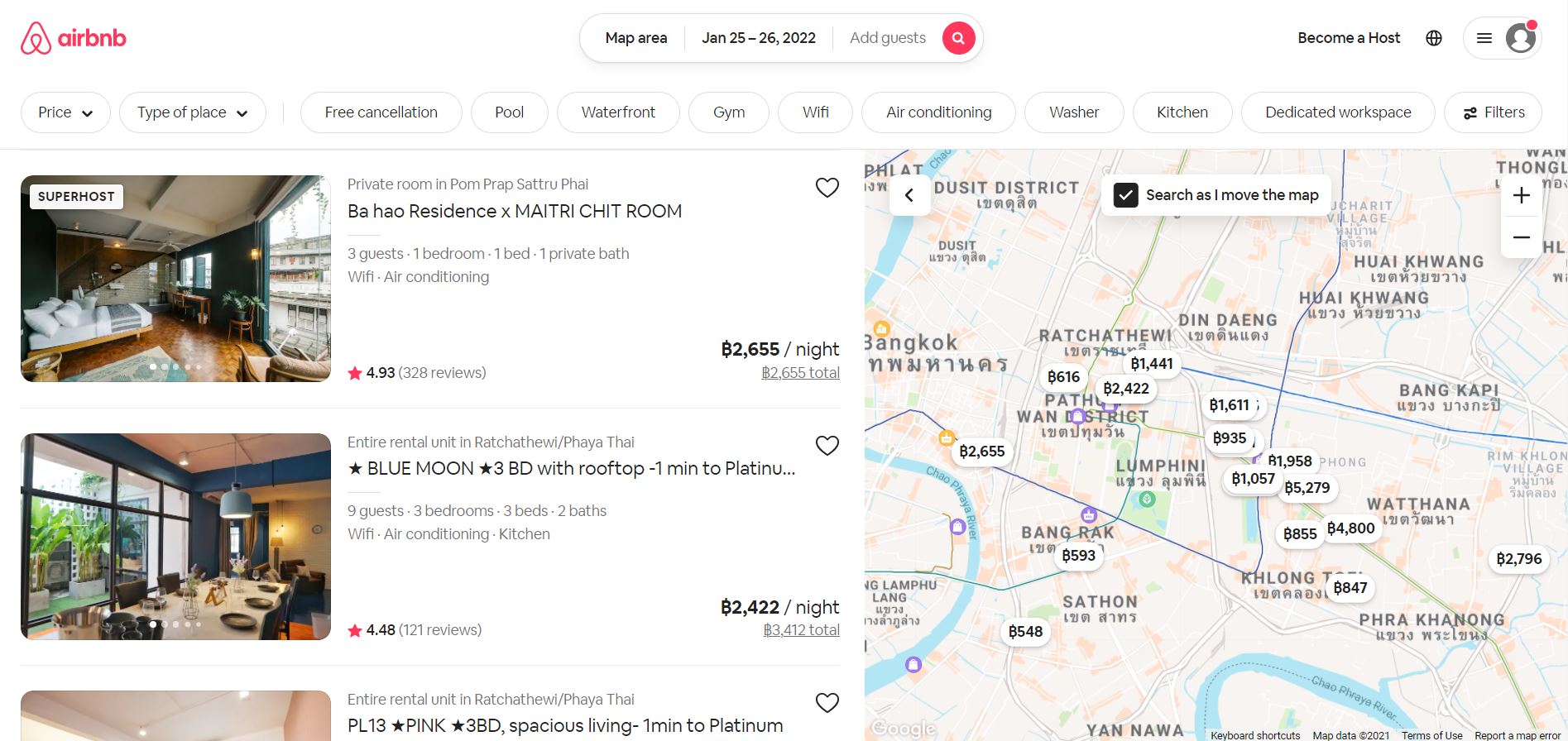Open the Type of place dropdown
1568x741 pixels.
[192, 112]
